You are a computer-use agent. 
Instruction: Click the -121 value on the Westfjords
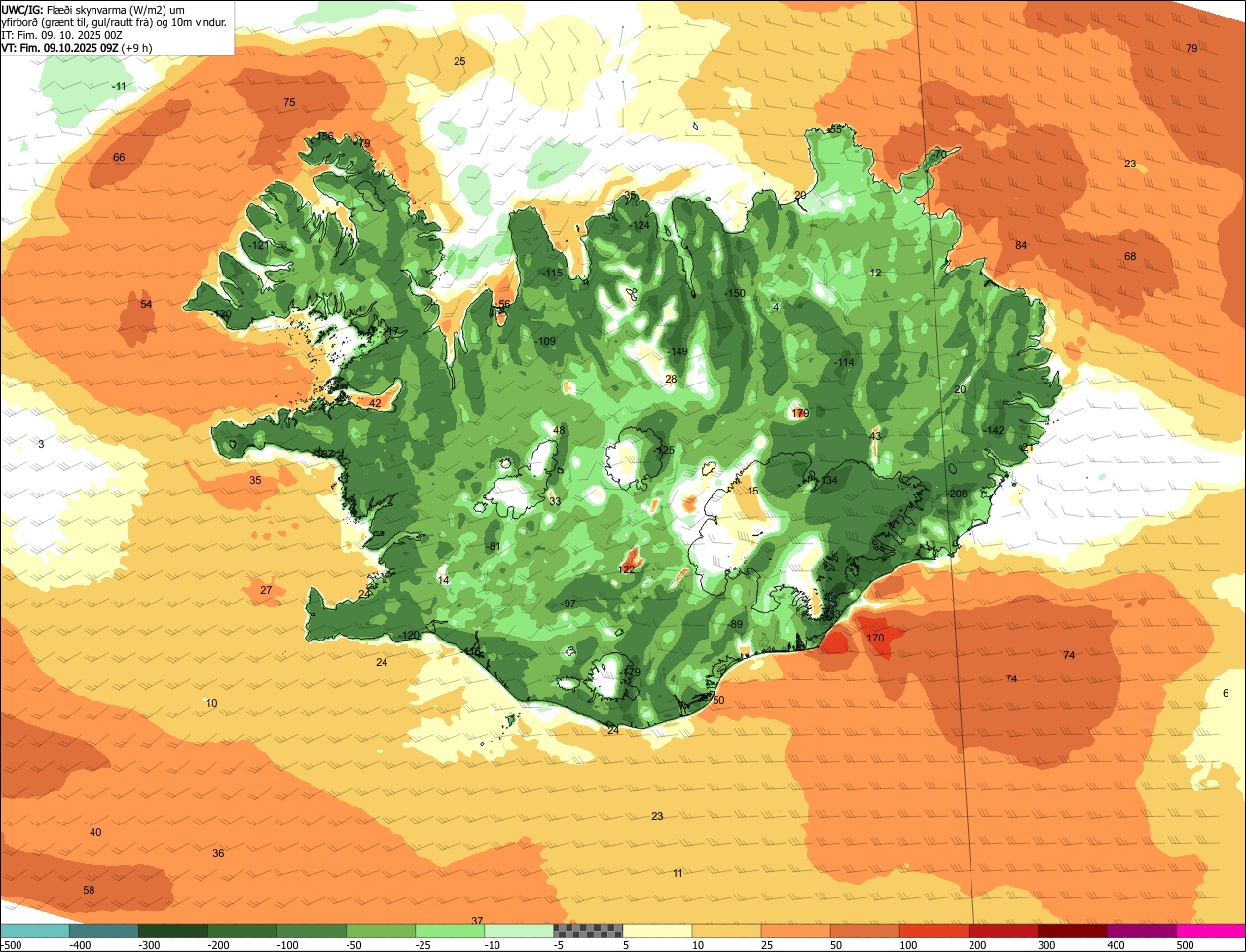258,246
